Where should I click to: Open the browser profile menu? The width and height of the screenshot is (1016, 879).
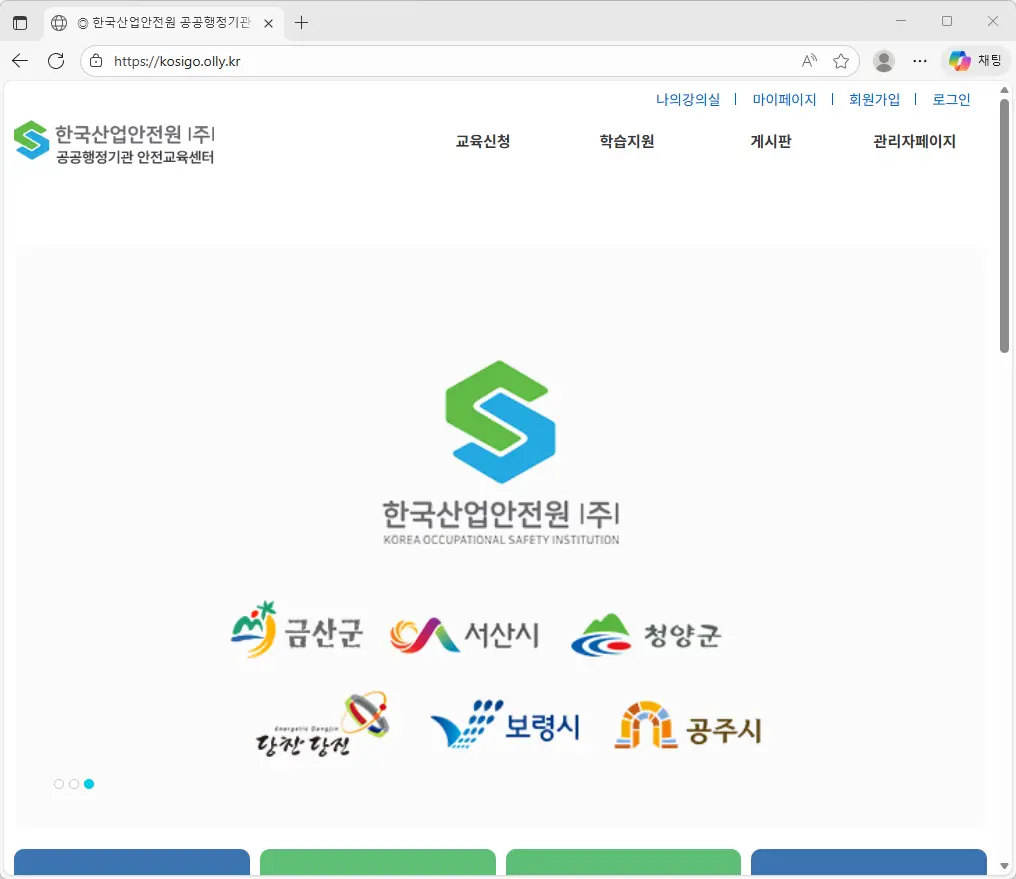[x=883, y=60]
